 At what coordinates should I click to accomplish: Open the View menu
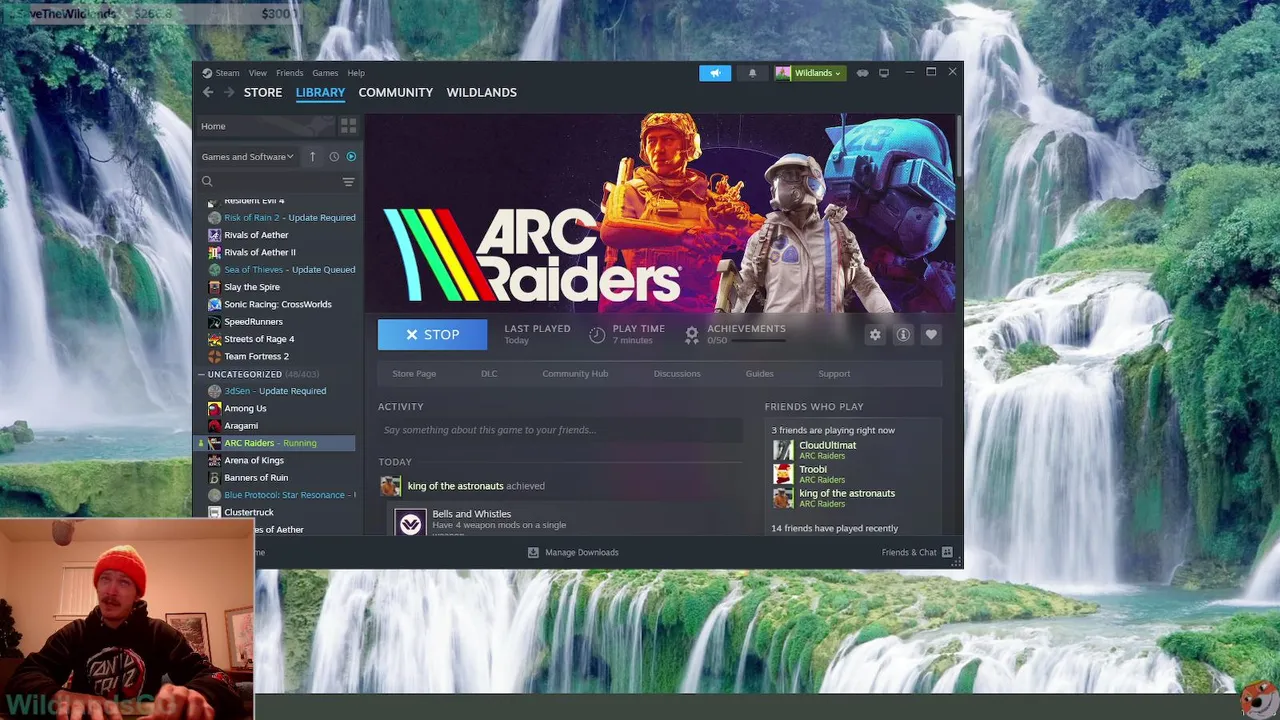258,73
